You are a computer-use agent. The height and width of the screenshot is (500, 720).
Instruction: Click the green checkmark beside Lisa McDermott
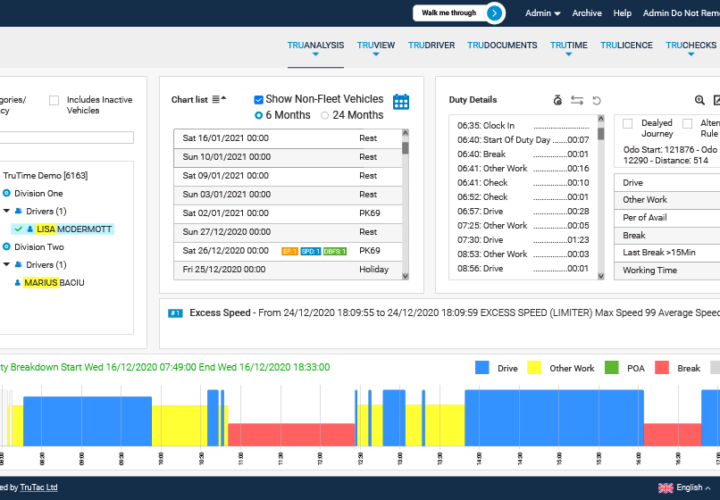point(18,229)
